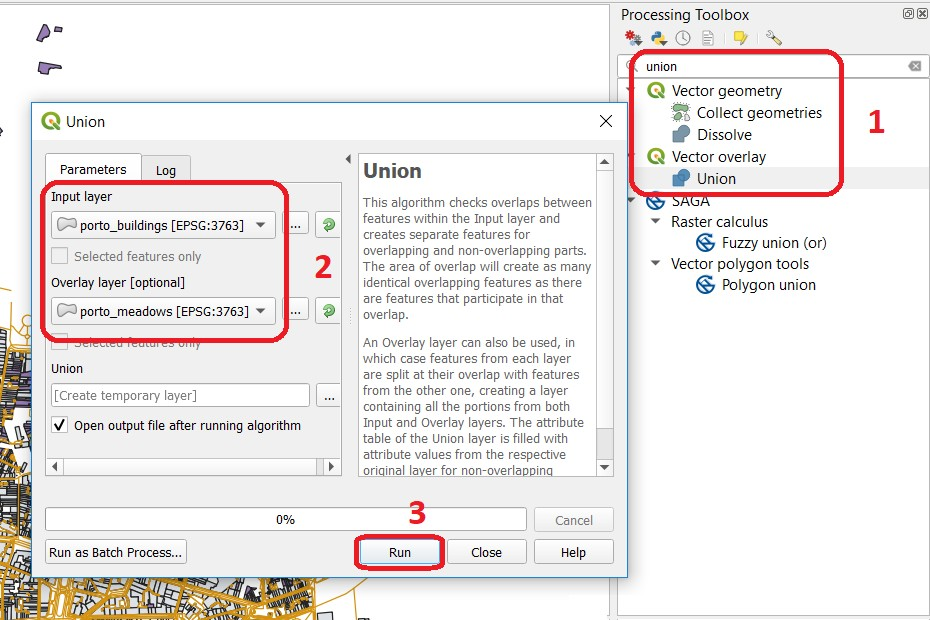The height and width of the screenshot is (620, 930).
Task: Click the 0% progress bar
Action: [286, 519]
